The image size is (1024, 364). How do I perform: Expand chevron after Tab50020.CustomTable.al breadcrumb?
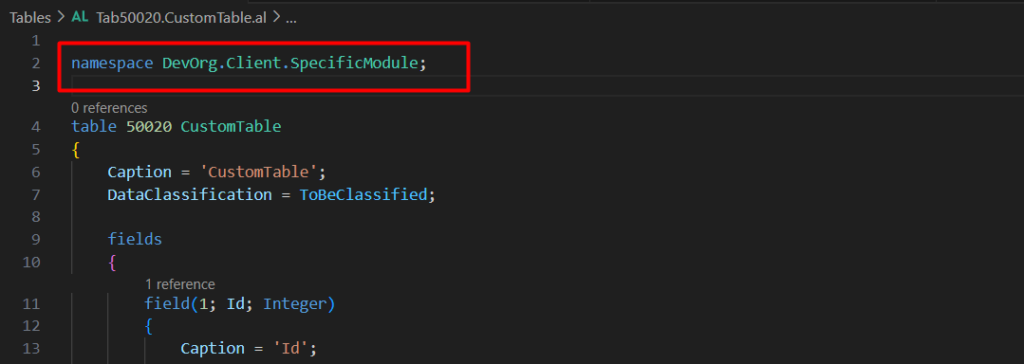tap(276, 18)
